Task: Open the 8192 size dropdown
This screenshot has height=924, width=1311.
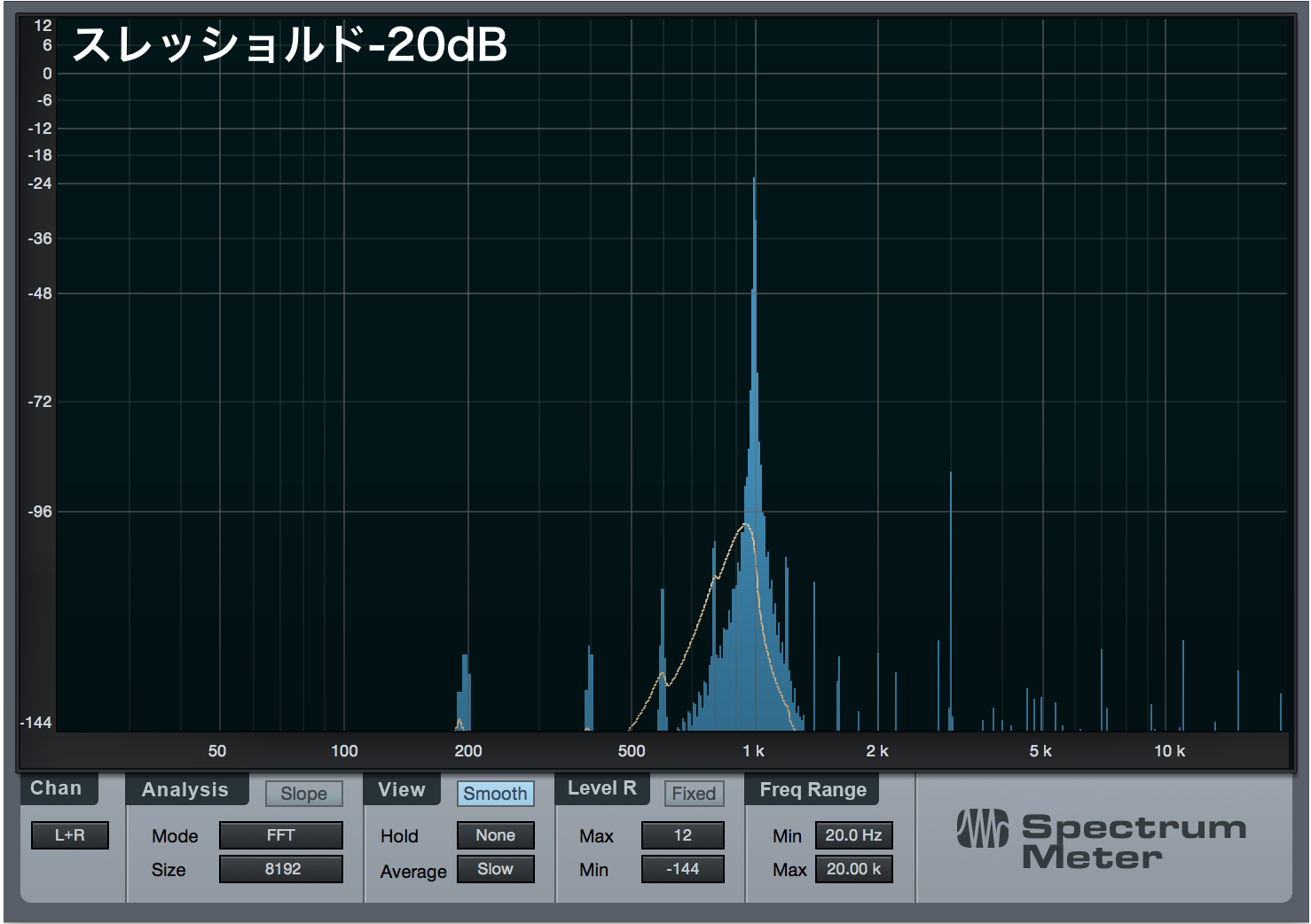Action: pos(281,869)
